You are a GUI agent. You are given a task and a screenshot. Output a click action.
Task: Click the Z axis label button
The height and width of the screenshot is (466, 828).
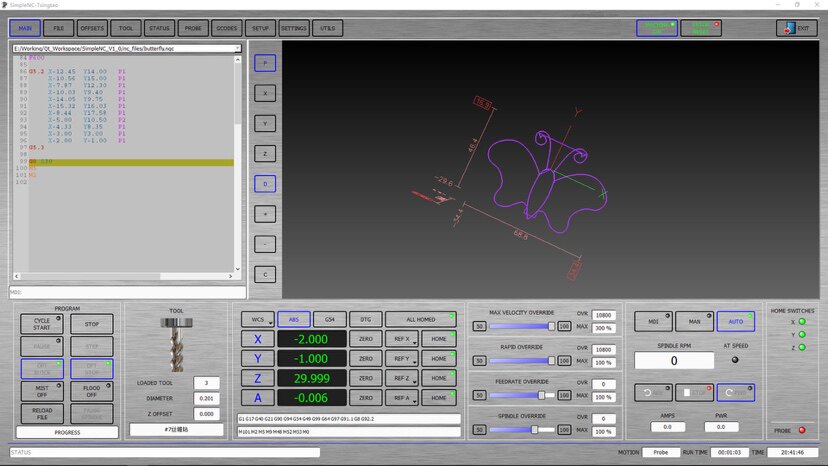(x=258, y=378)
